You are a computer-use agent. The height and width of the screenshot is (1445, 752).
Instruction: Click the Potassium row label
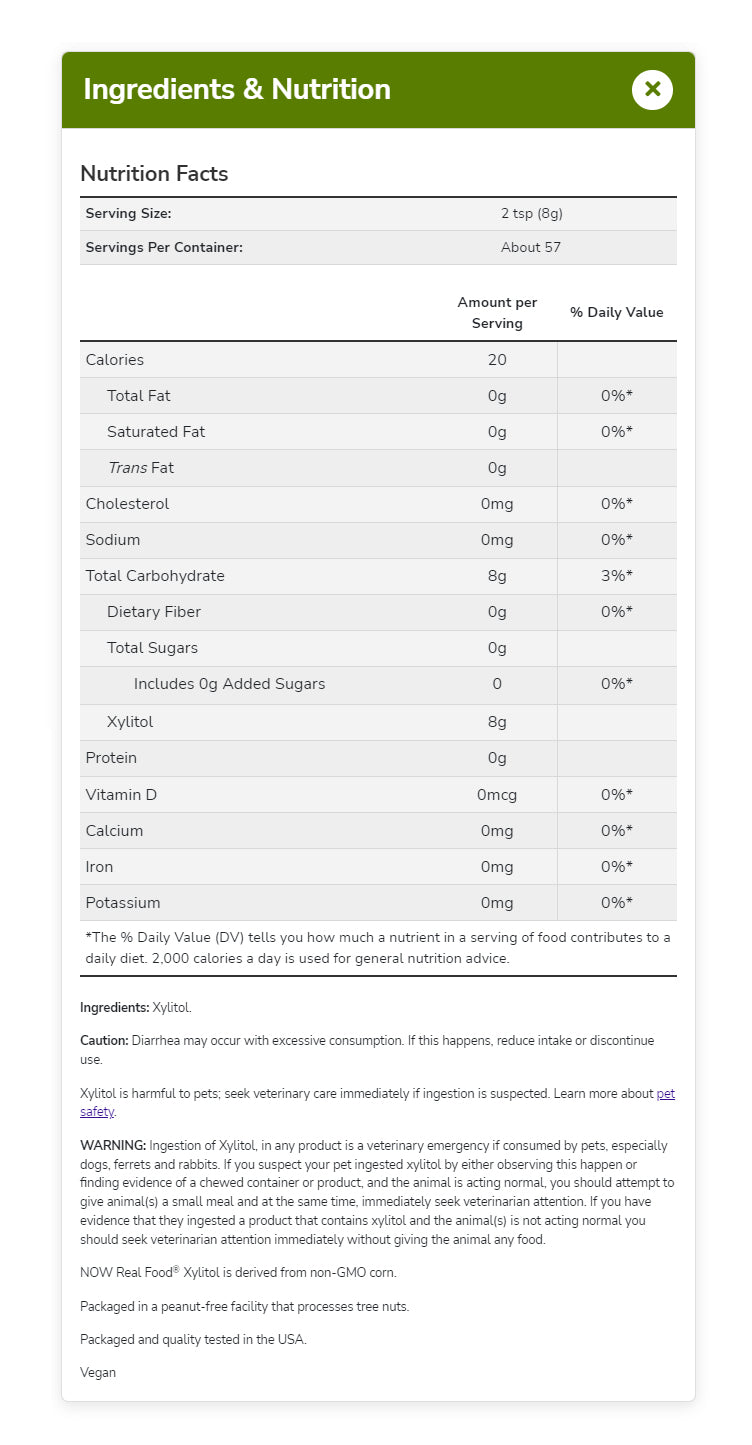click(123, 903)
